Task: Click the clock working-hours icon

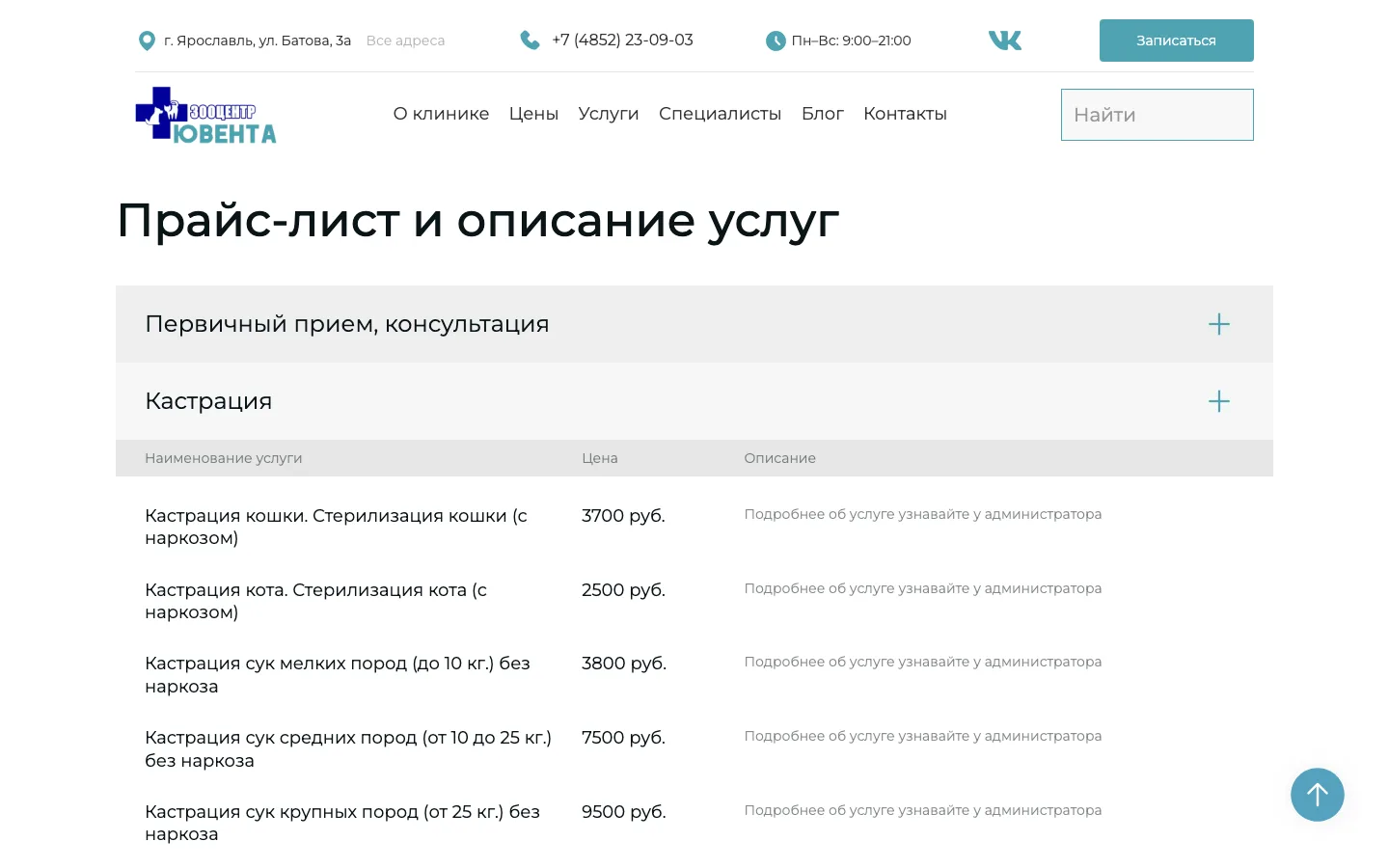Action: click(x=776, y=41)
